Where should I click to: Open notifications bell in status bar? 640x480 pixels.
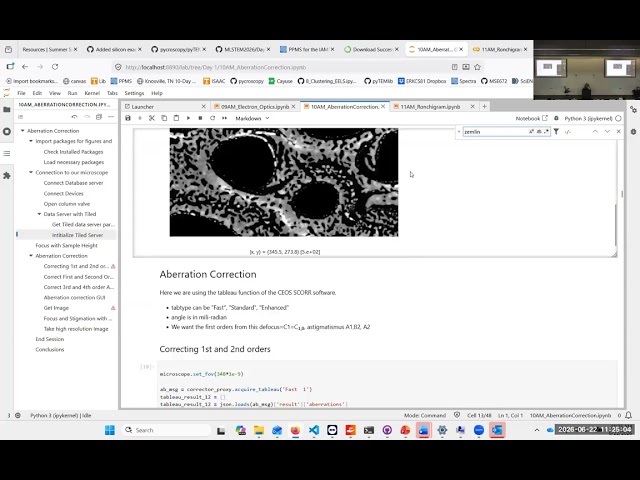click(629, 415)
